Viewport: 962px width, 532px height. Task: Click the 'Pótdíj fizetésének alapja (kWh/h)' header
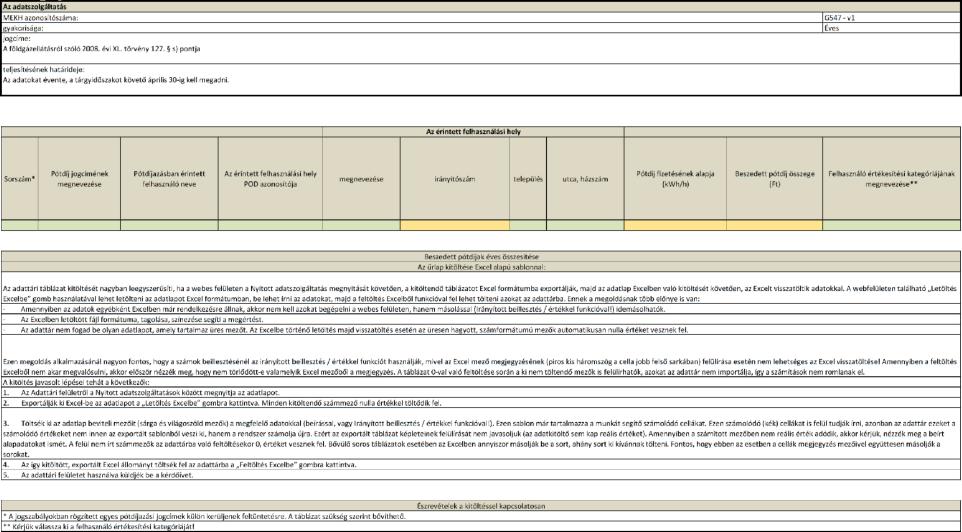(675, 176)
